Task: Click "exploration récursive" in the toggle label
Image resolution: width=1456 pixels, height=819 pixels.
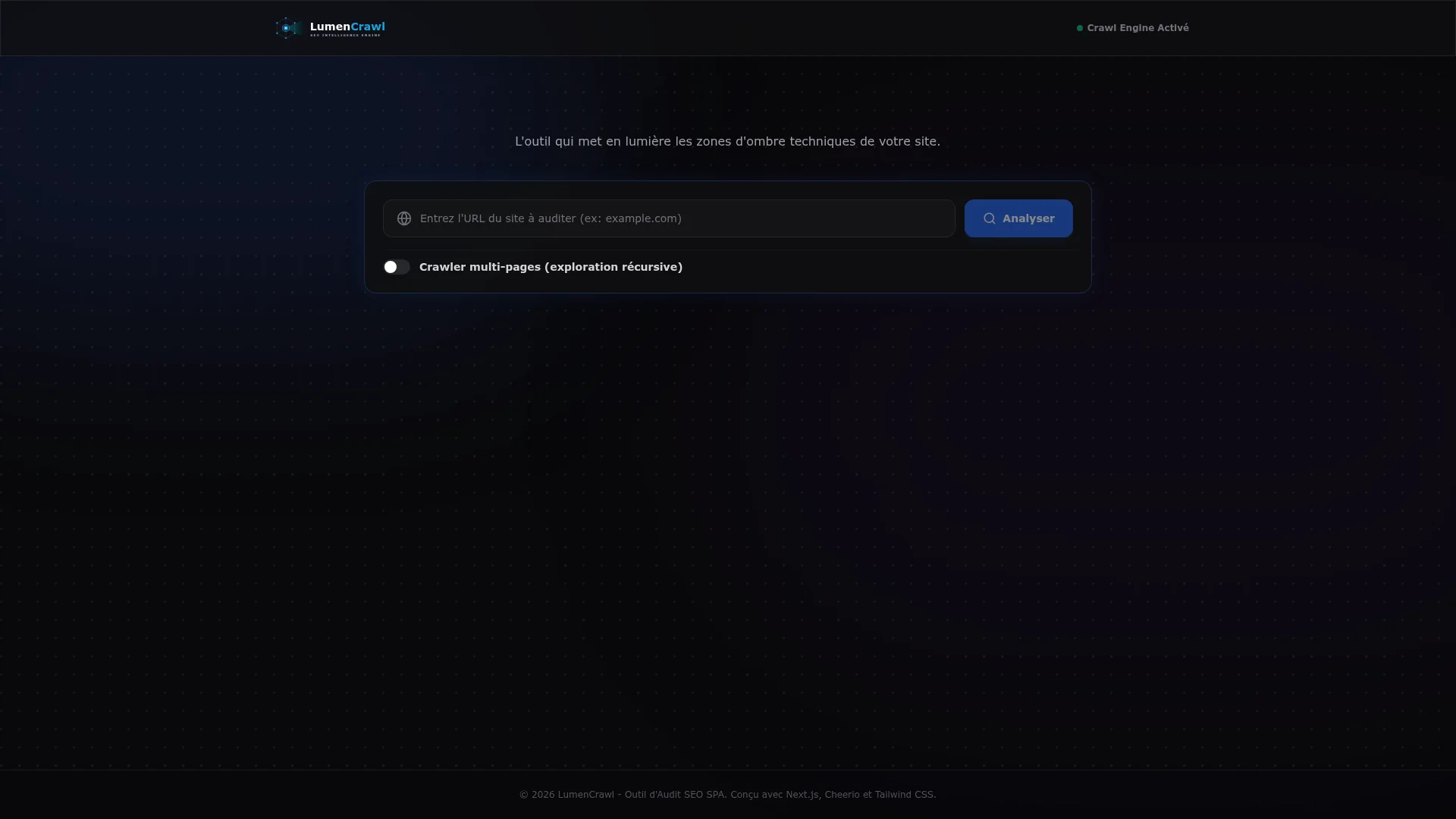Action: point(613,267)
